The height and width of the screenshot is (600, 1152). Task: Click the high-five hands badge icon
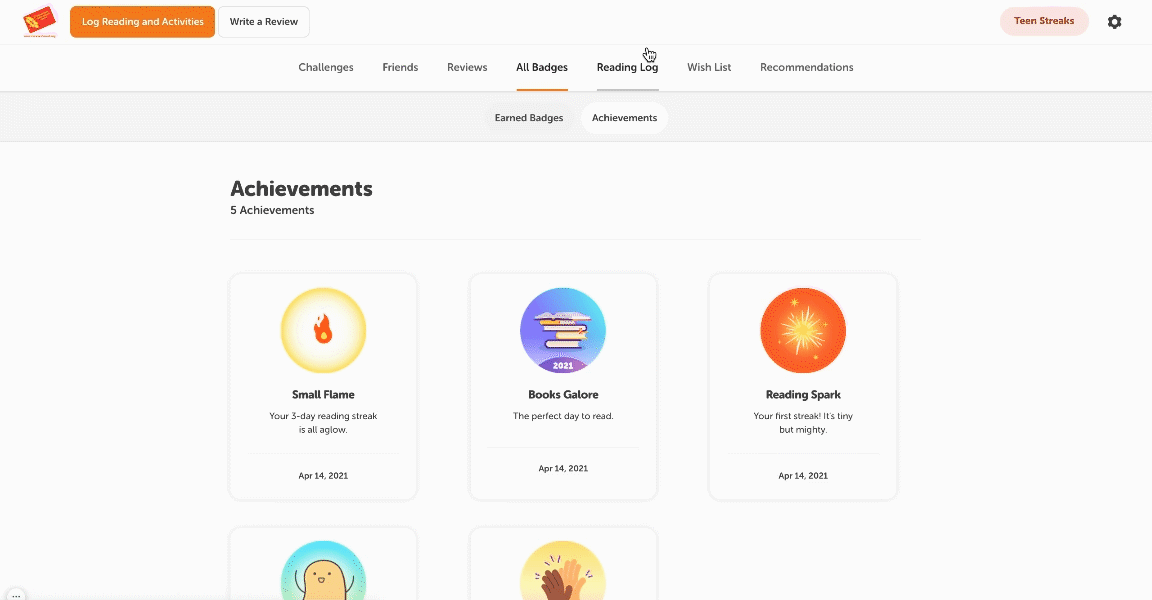pos(563,571)
